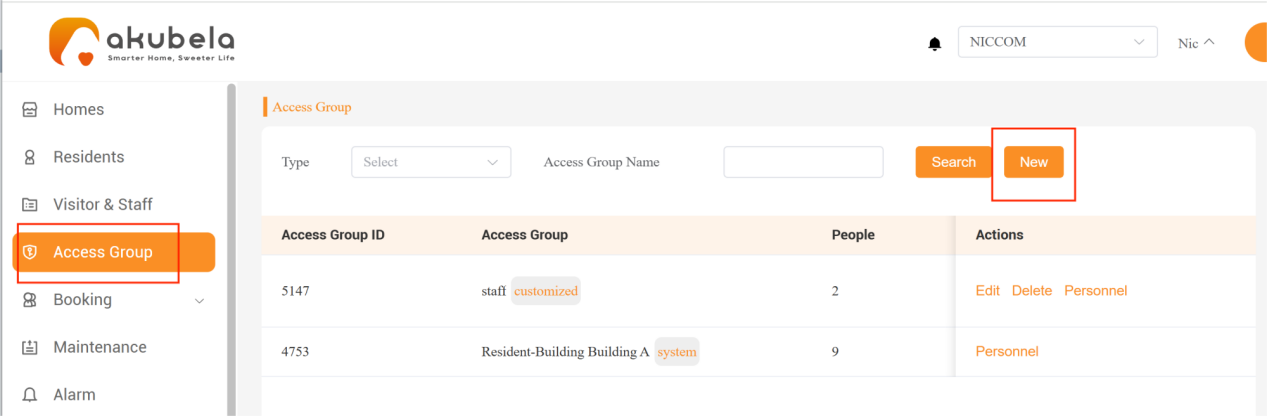
Task: Click the Search button
Action: tap(953, 162)
